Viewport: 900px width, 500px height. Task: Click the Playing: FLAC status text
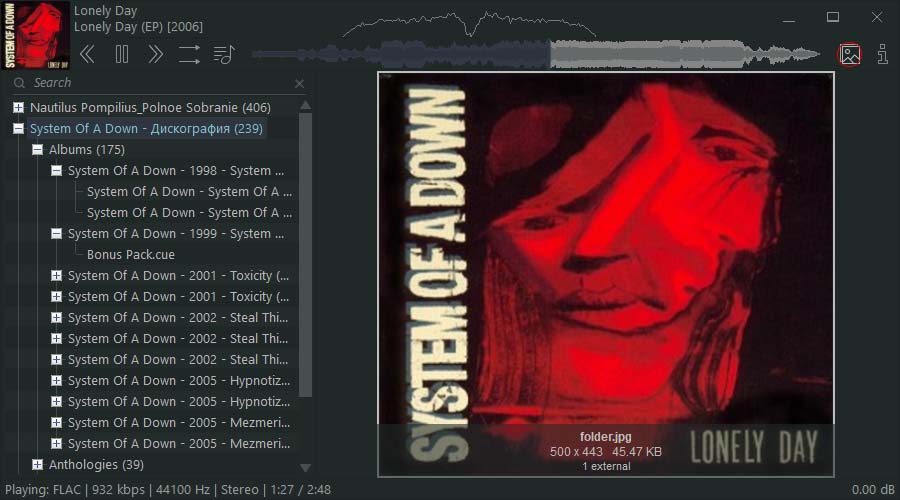click(x=43, y=490)
